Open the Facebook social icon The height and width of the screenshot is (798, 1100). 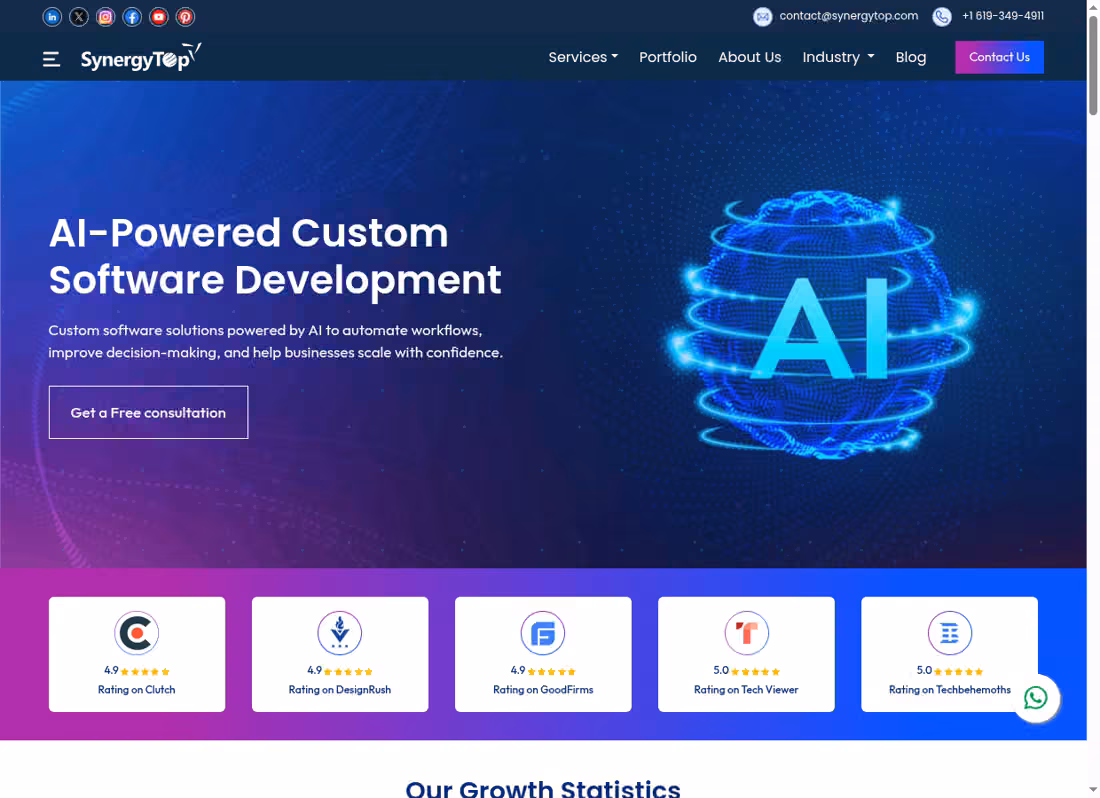(x=132, y=17)
